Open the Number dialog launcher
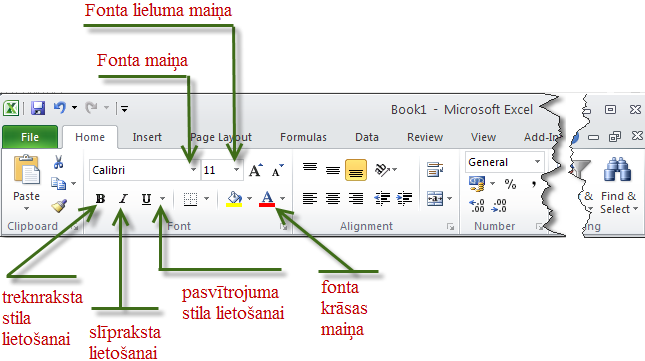645x361 pixels. pos(539,227)
